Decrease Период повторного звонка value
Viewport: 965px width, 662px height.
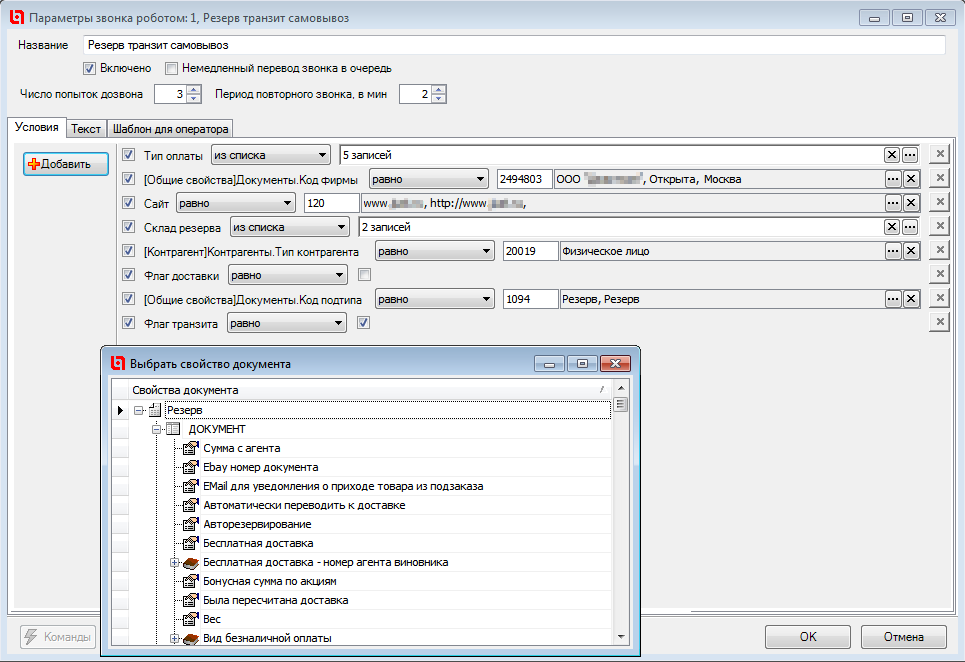pyautogui.click(x=439, y=98)
